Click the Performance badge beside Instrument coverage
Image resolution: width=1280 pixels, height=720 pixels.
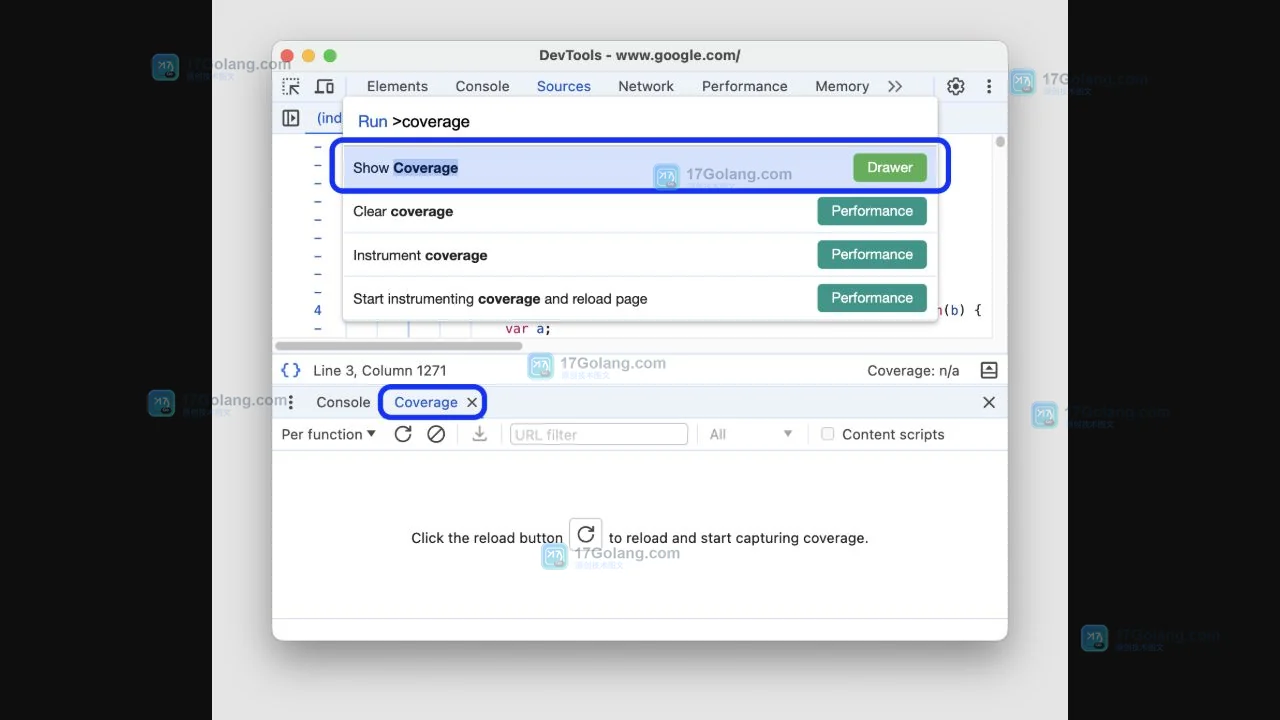tap(872, 254)
